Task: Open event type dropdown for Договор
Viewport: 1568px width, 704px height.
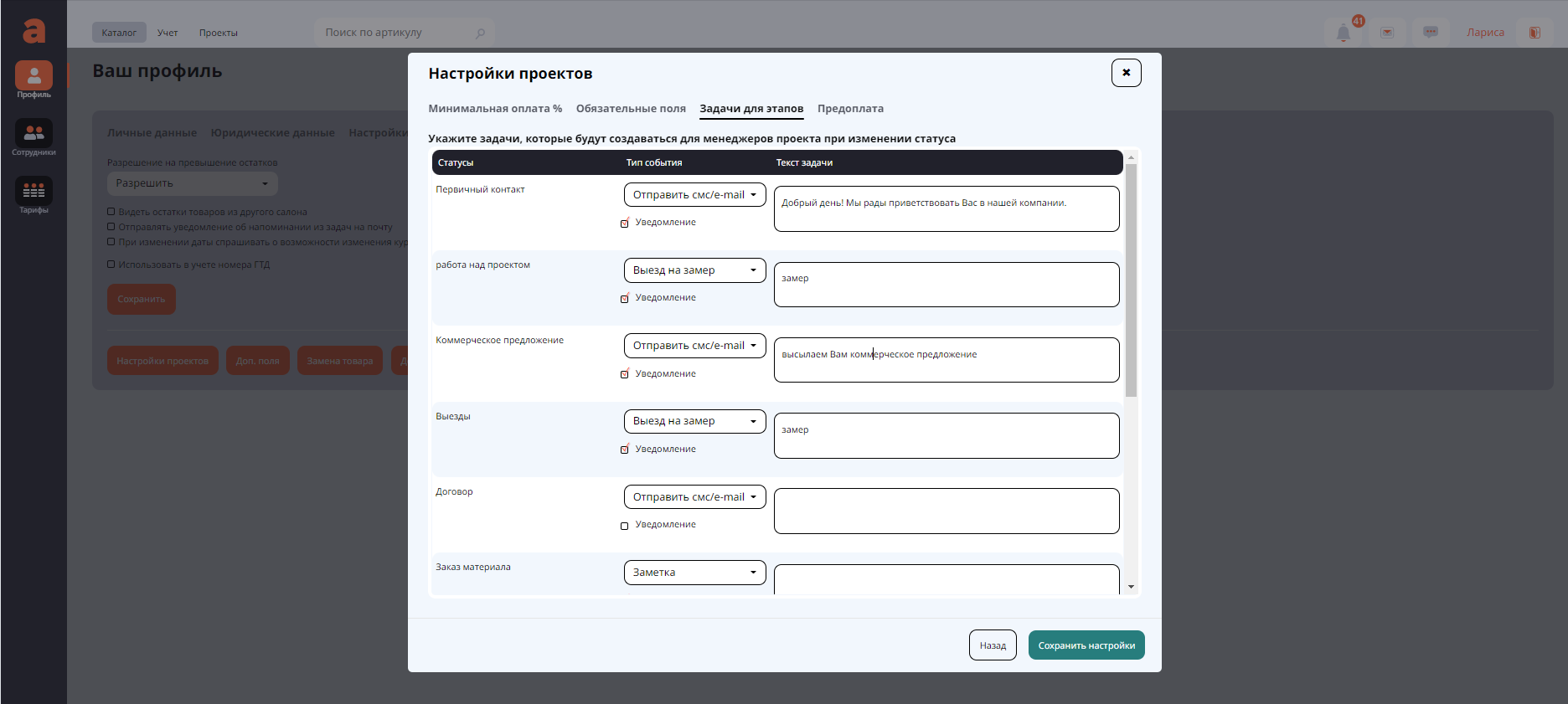Action: 694,497
